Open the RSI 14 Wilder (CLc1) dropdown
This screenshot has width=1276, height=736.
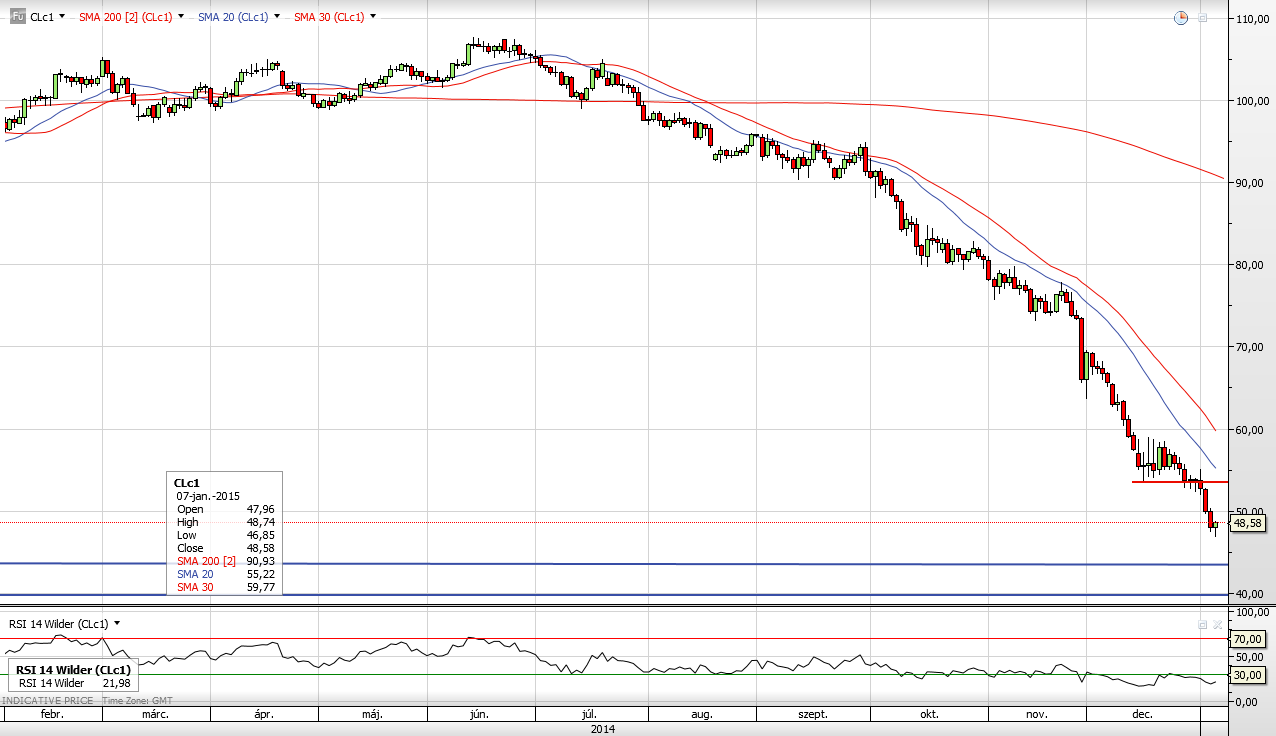click(117, 624)
